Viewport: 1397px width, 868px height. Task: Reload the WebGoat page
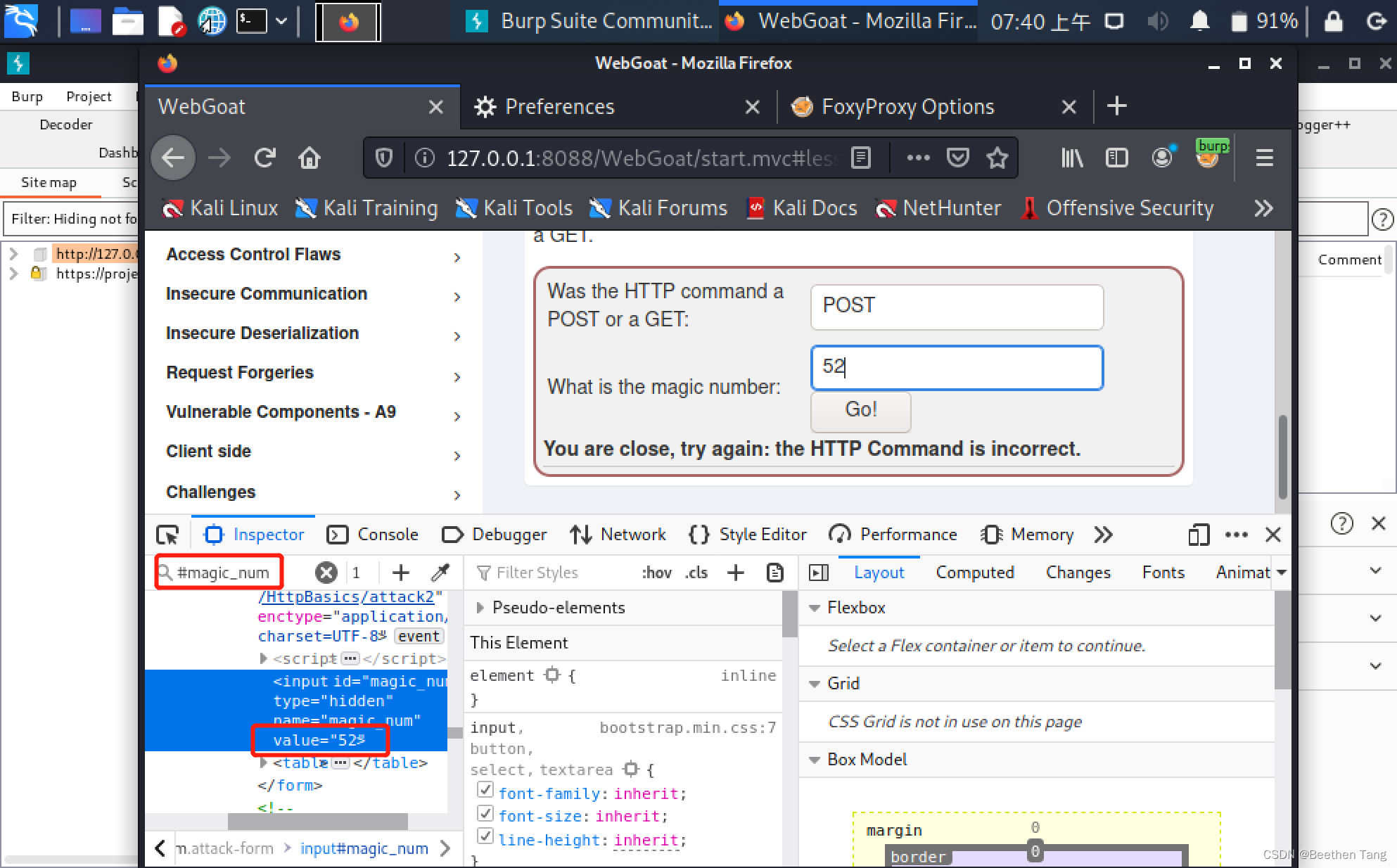pyautogui.click(x=264, y=158)
